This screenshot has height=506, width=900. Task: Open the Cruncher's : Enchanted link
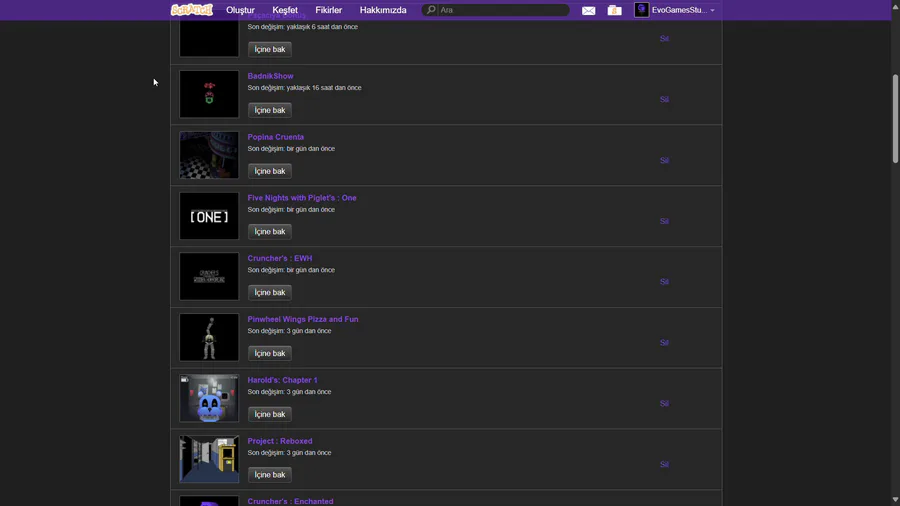pyautogui.click(x=290, y=501)
